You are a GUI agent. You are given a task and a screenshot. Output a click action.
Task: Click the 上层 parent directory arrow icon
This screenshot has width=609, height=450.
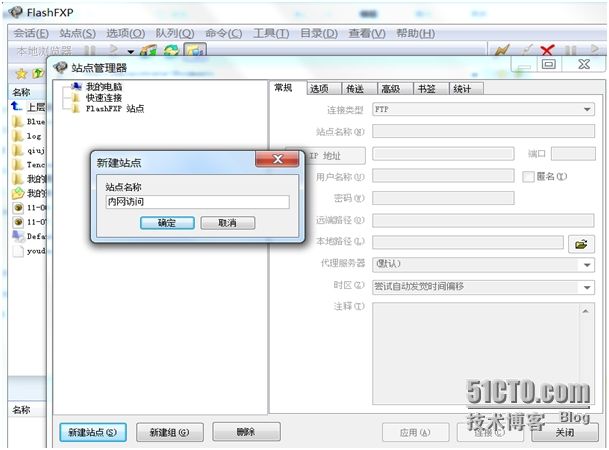coord(17,105)
